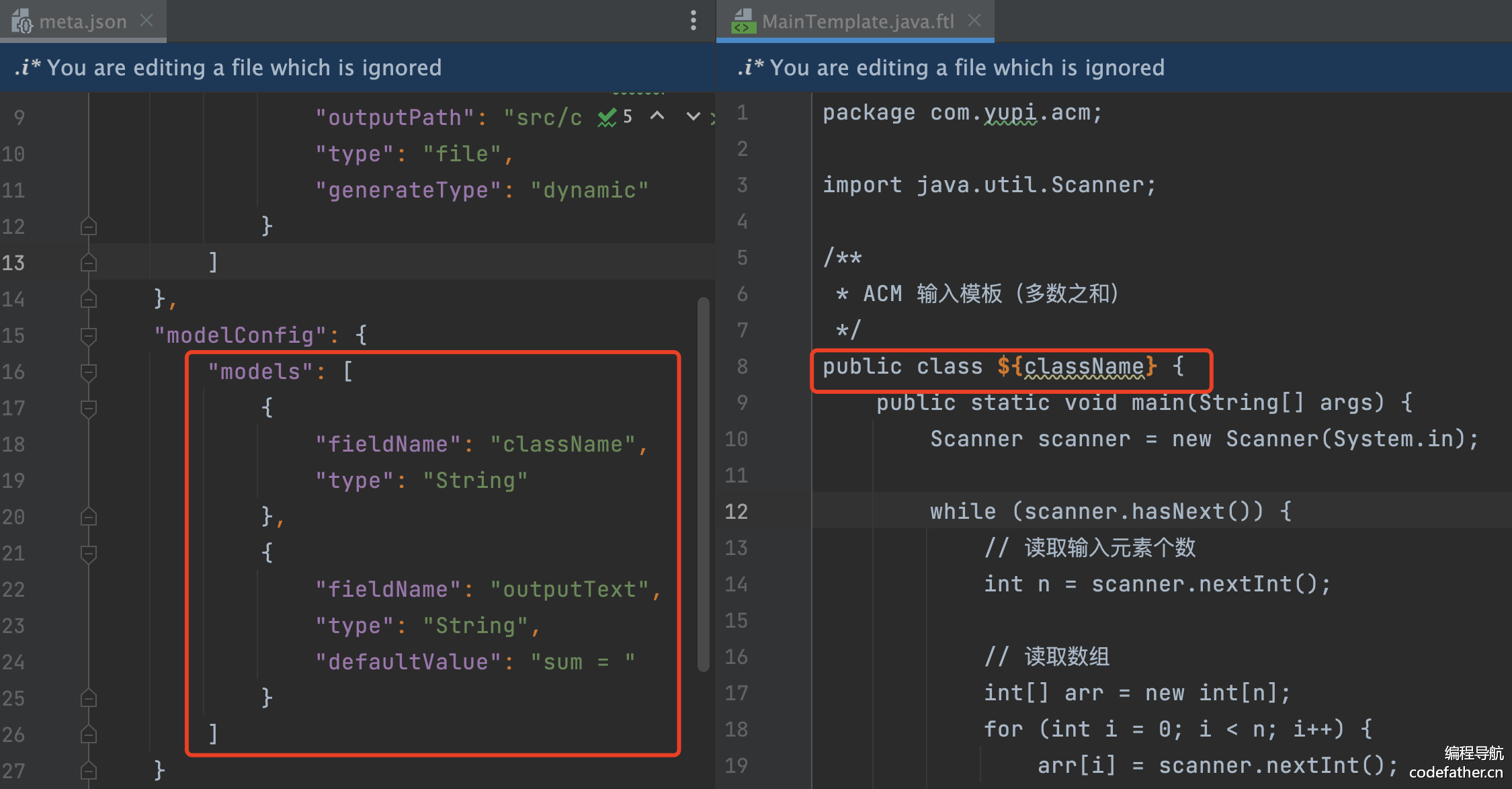The height and width of the screenshot is (789, 1512).
Task: Click the MainTemplate.java.ftl file icon
Action: [x=743, y=21]
